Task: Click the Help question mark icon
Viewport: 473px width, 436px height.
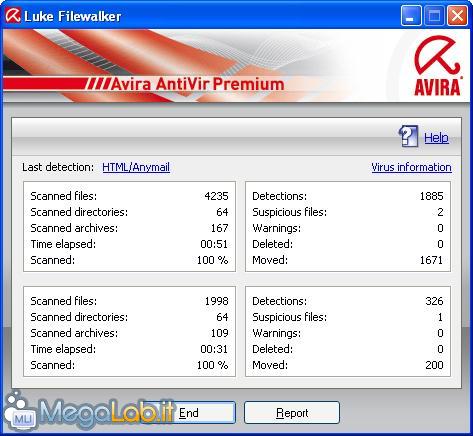Action: point(408,136)
